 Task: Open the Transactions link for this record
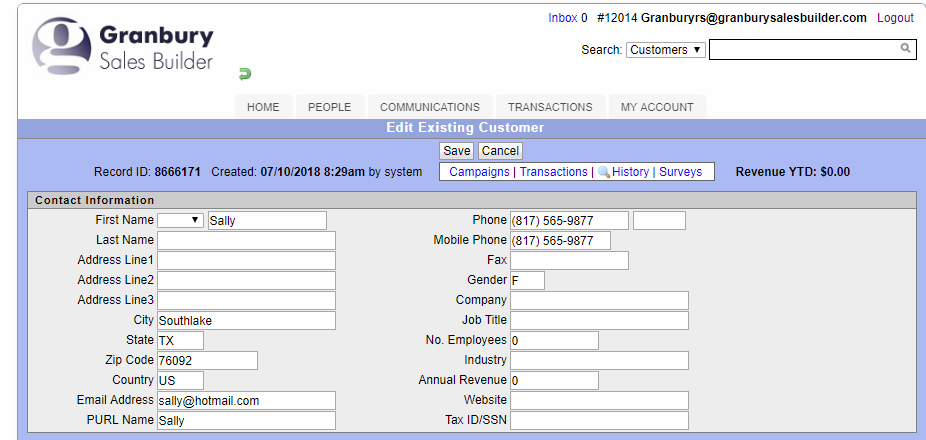click(x=553, y=172)
